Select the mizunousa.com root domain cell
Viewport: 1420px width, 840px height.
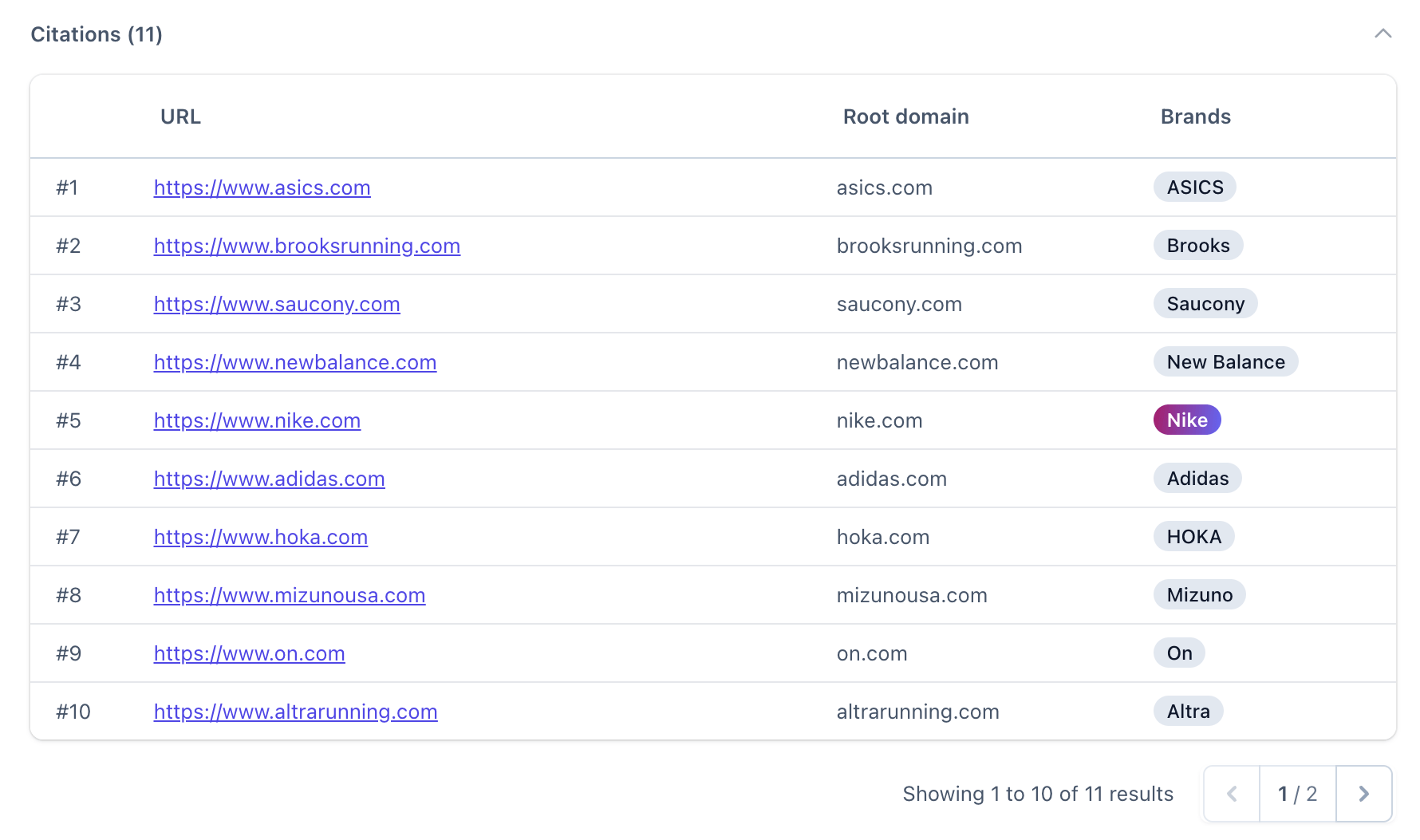(x=912, y=595)
